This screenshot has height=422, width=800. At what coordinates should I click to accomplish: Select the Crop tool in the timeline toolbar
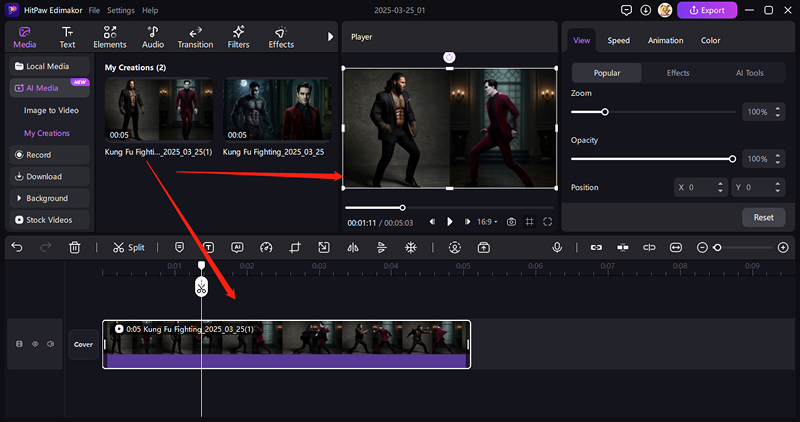click(x=295, y=247)
